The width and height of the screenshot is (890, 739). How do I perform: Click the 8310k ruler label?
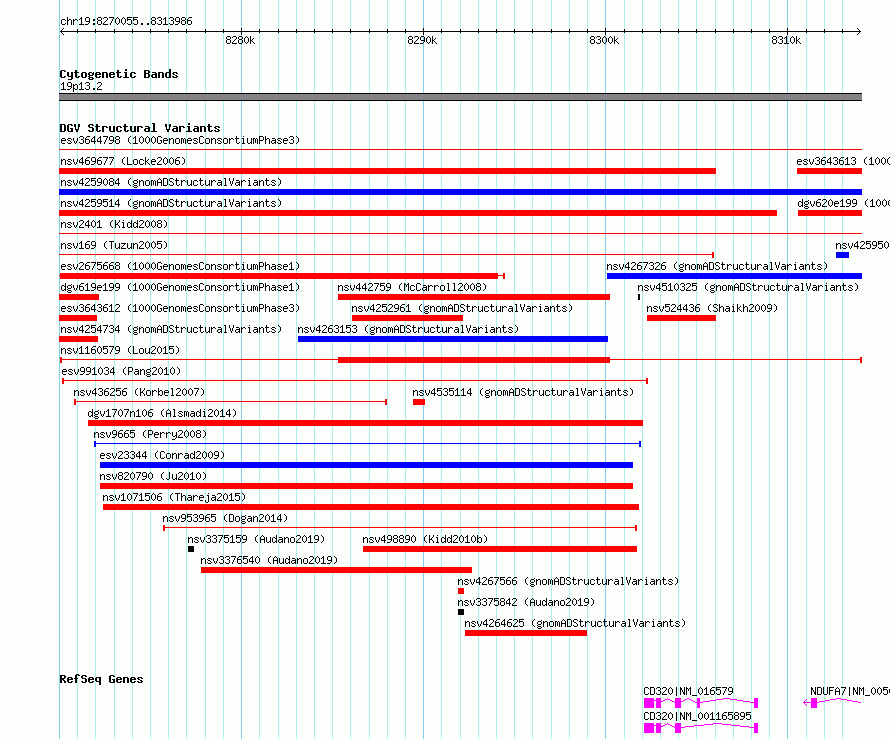click(x=786, y=40)
